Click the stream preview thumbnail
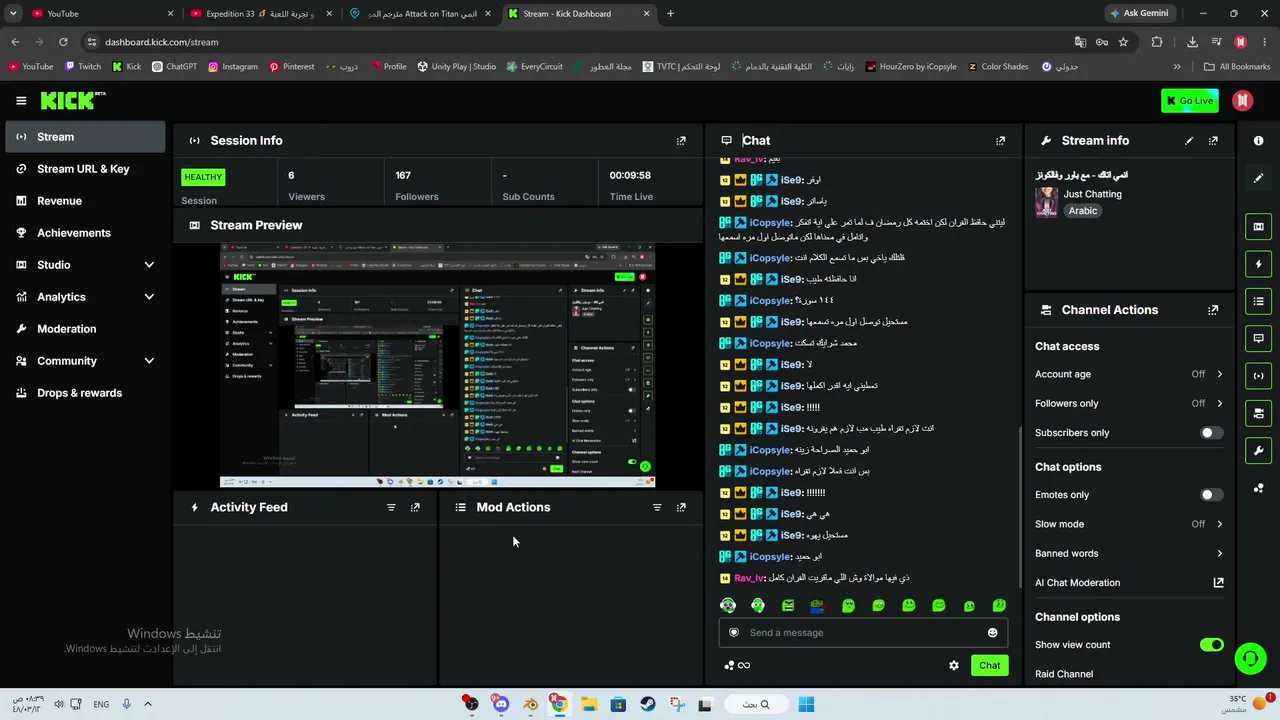 coord(437,365)
